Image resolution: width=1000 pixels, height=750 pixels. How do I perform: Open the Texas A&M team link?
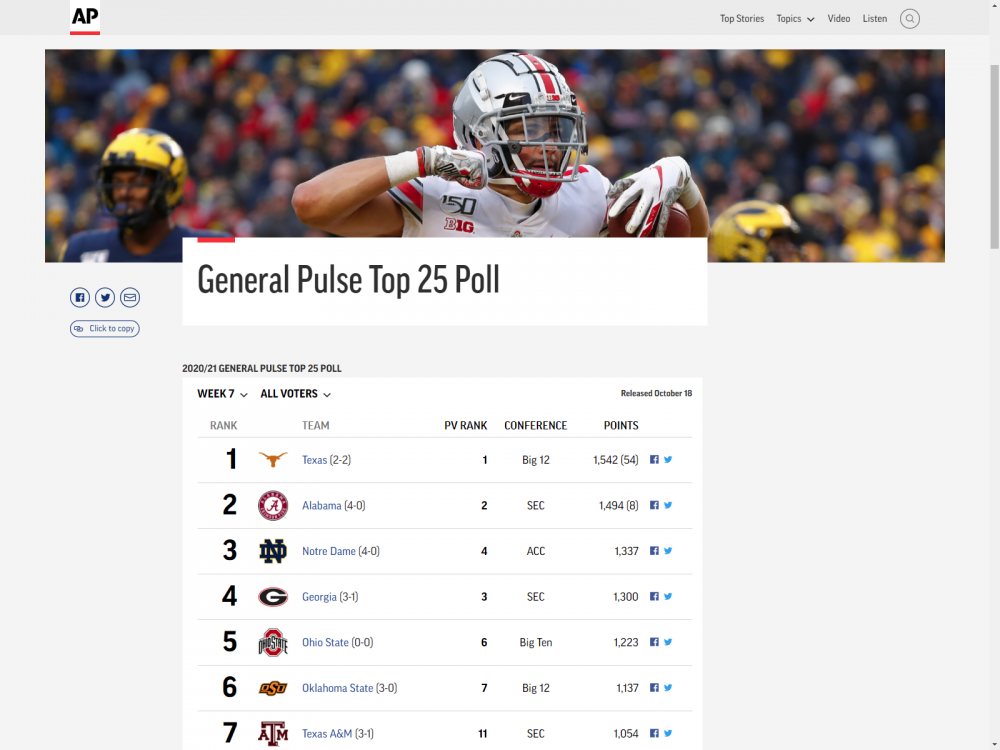pos(327,734)
